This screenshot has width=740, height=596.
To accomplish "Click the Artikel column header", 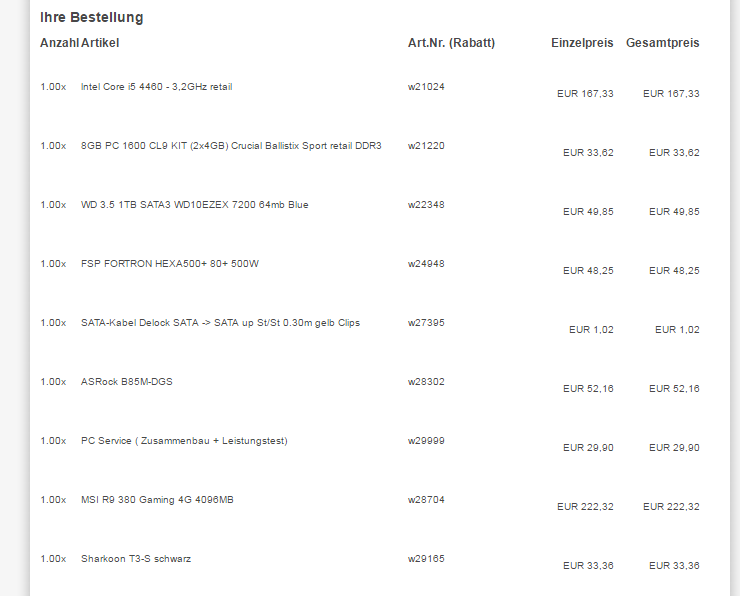I will pos(100,43).
